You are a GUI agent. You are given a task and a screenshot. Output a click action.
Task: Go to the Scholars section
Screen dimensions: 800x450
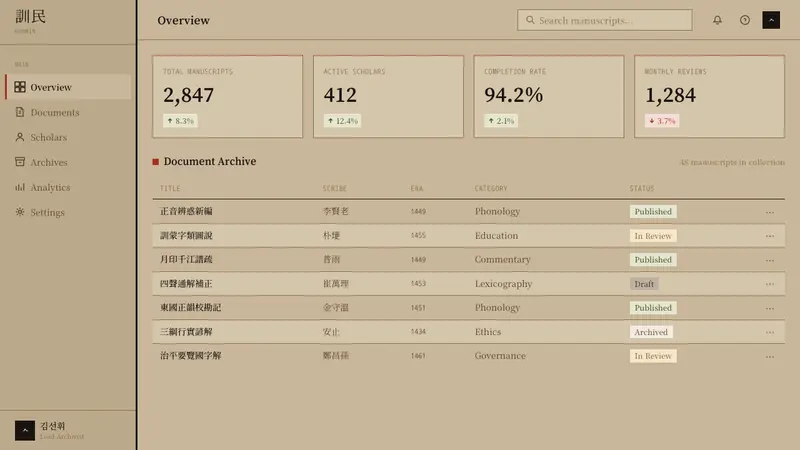(68, 137)
